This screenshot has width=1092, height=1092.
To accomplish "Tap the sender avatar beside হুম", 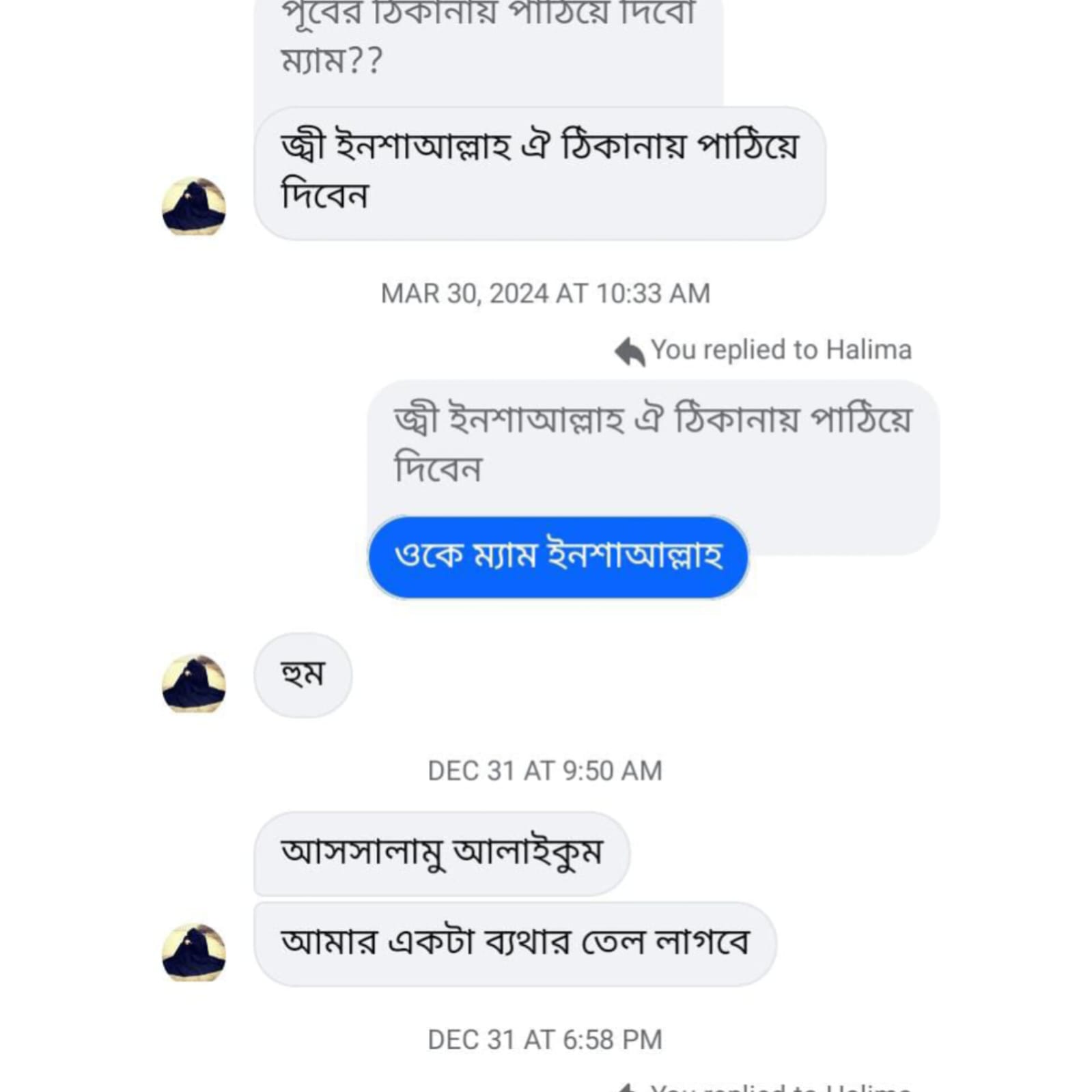I will click(194, 684).
